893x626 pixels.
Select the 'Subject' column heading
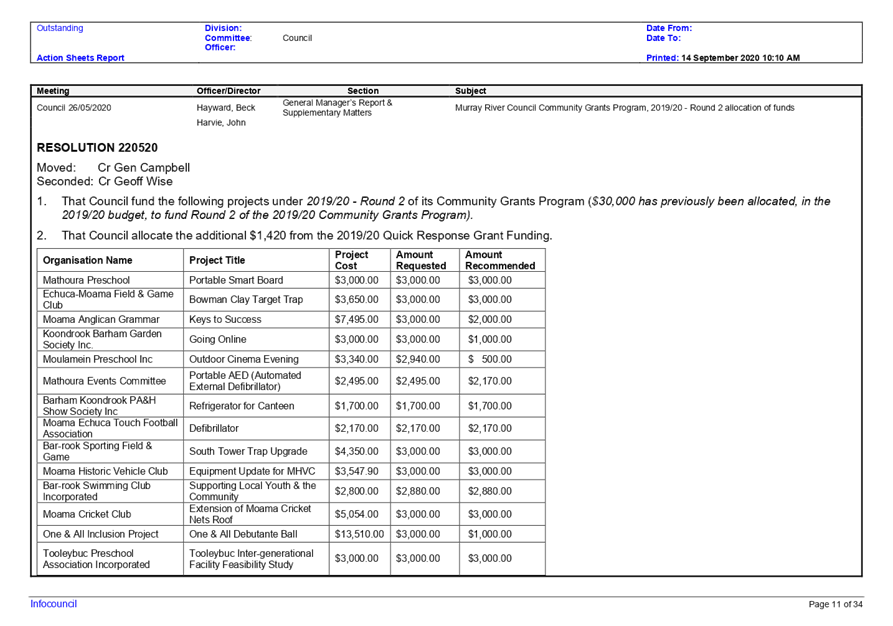[470, 91]
